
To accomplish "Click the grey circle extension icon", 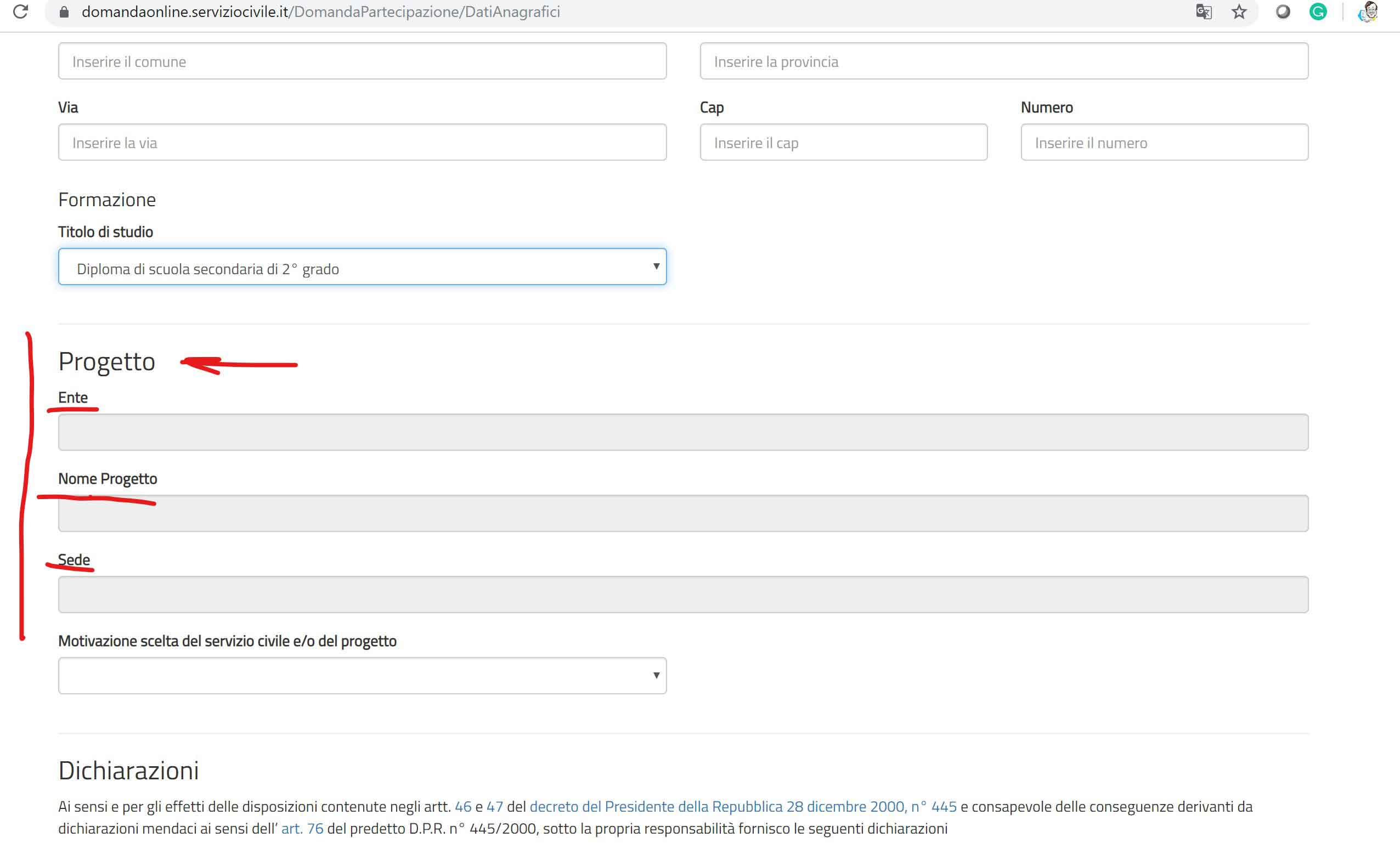I will pos(1283,12).
